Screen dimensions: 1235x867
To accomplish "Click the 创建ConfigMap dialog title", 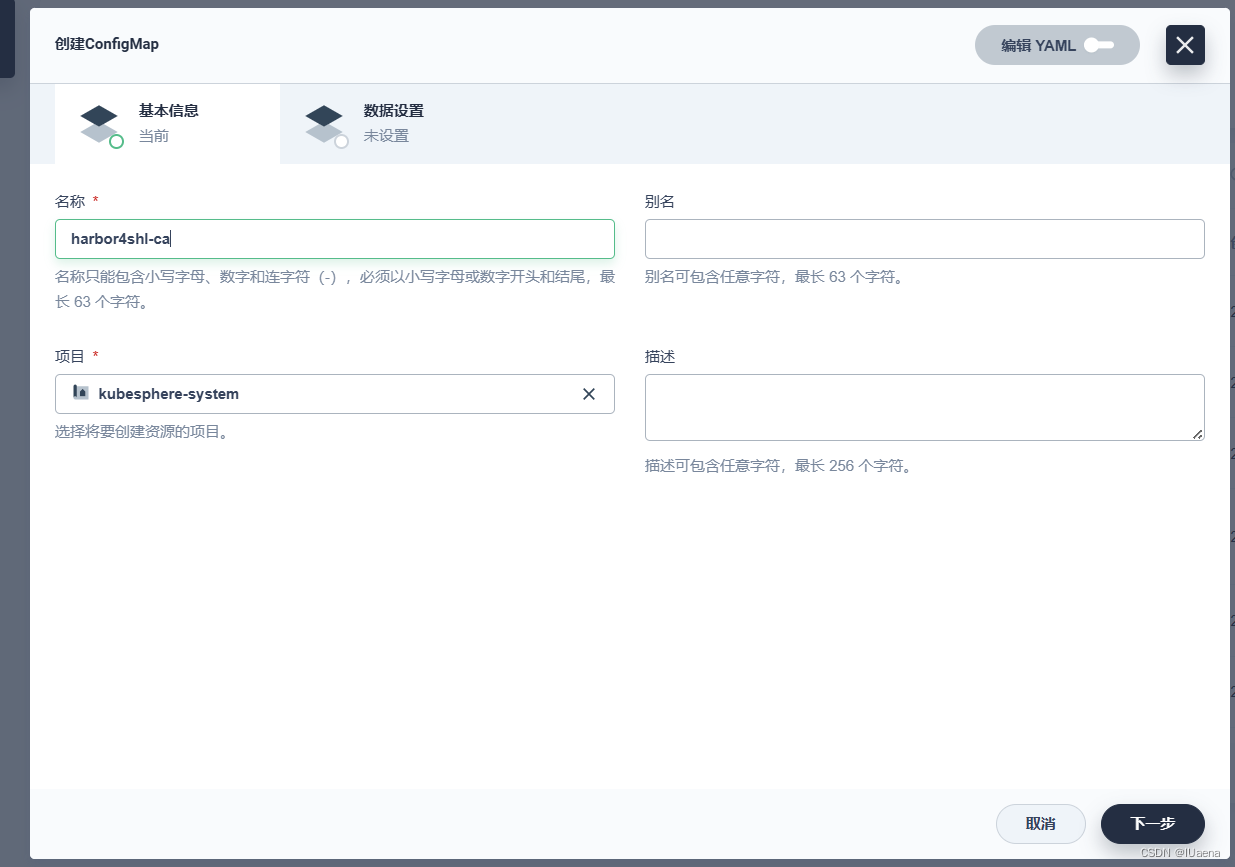I will (x=107, y=44).
